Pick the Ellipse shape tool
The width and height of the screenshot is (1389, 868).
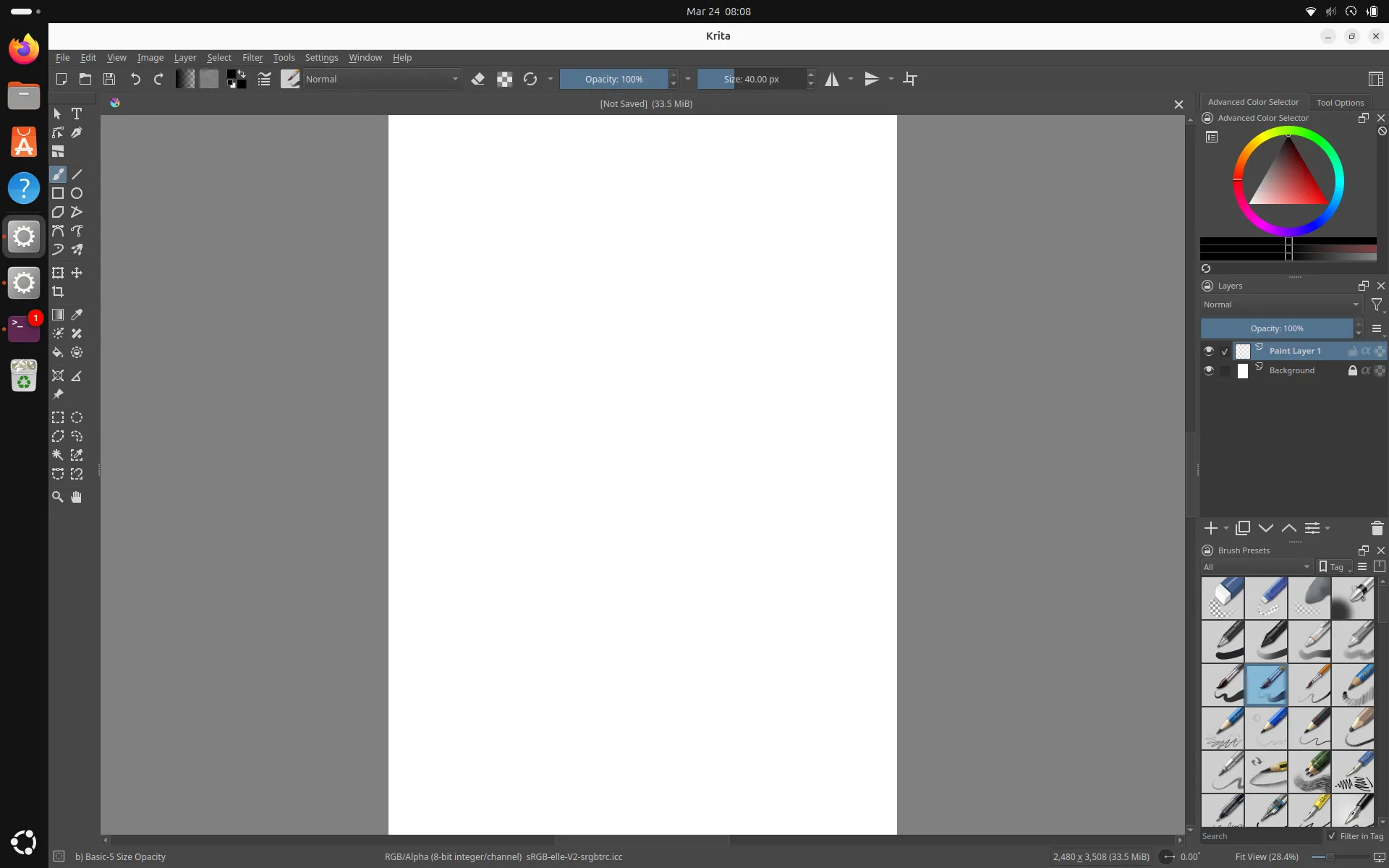click(77, 193)
